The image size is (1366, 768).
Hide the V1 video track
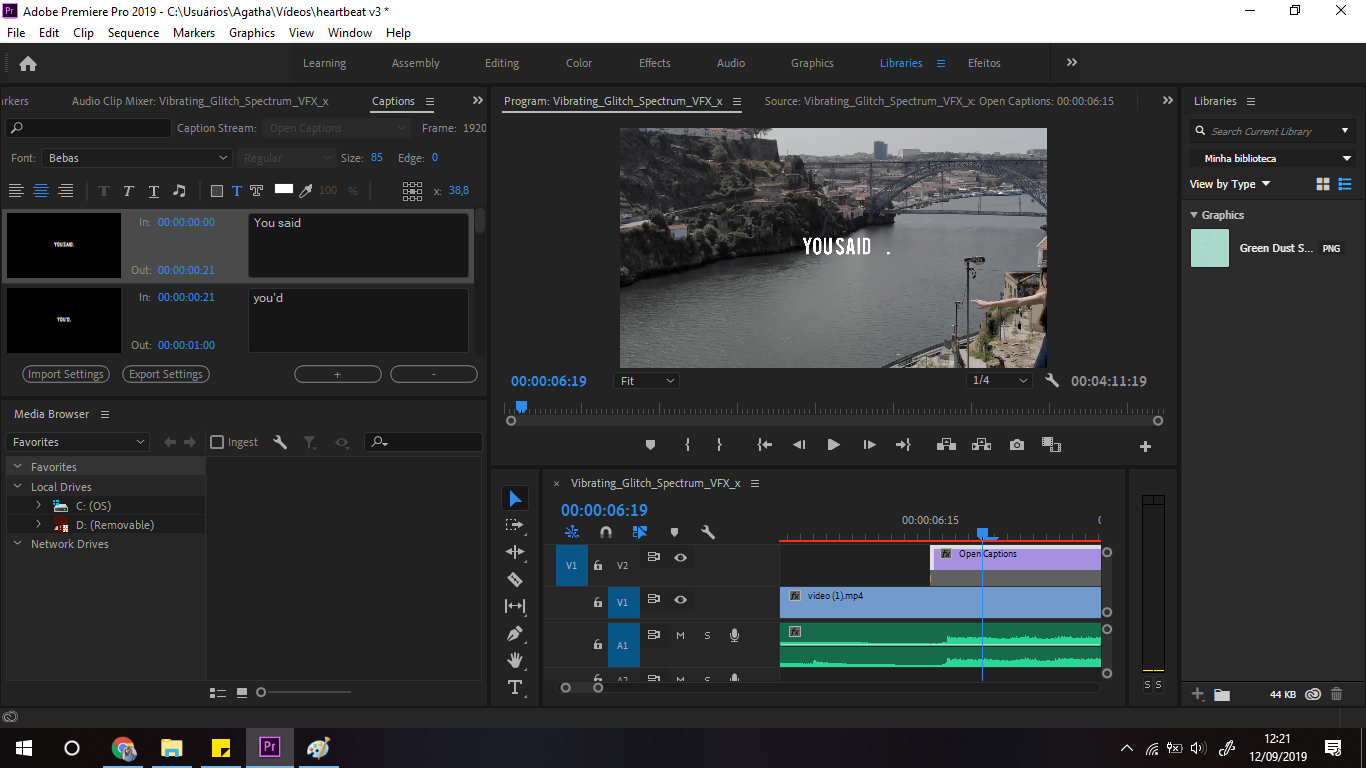pyautogui.click(x=680, y=601)
